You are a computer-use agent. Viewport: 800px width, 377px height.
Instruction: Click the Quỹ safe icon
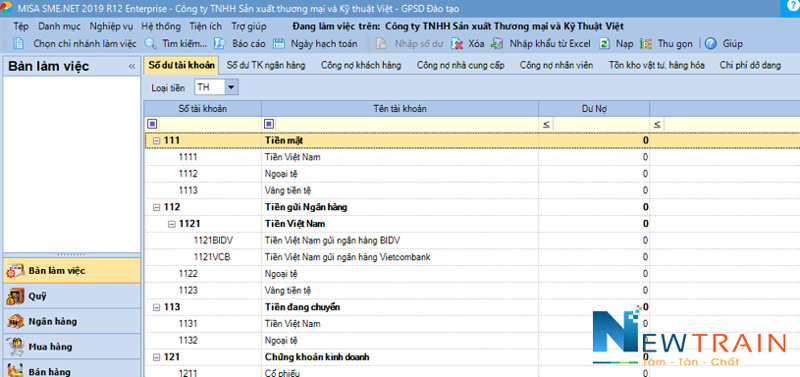(15, 296)
